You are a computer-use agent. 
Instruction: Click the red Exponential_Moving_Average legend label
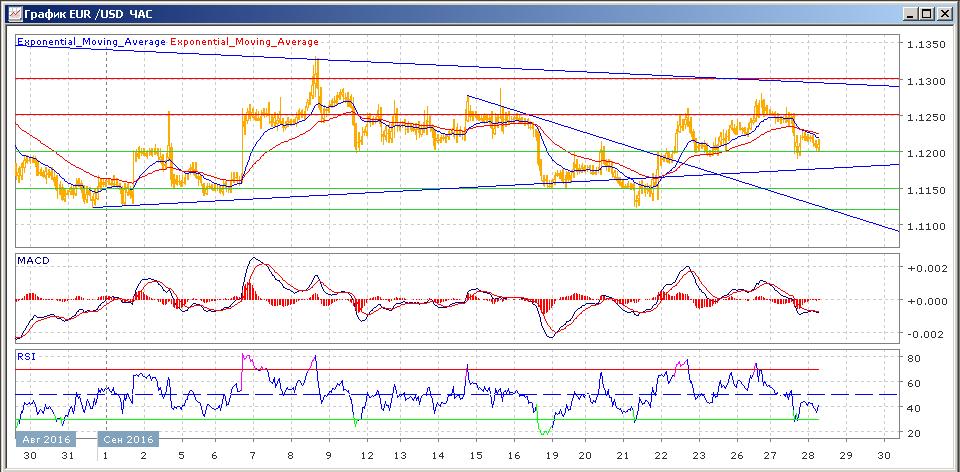tap(244, 42)
